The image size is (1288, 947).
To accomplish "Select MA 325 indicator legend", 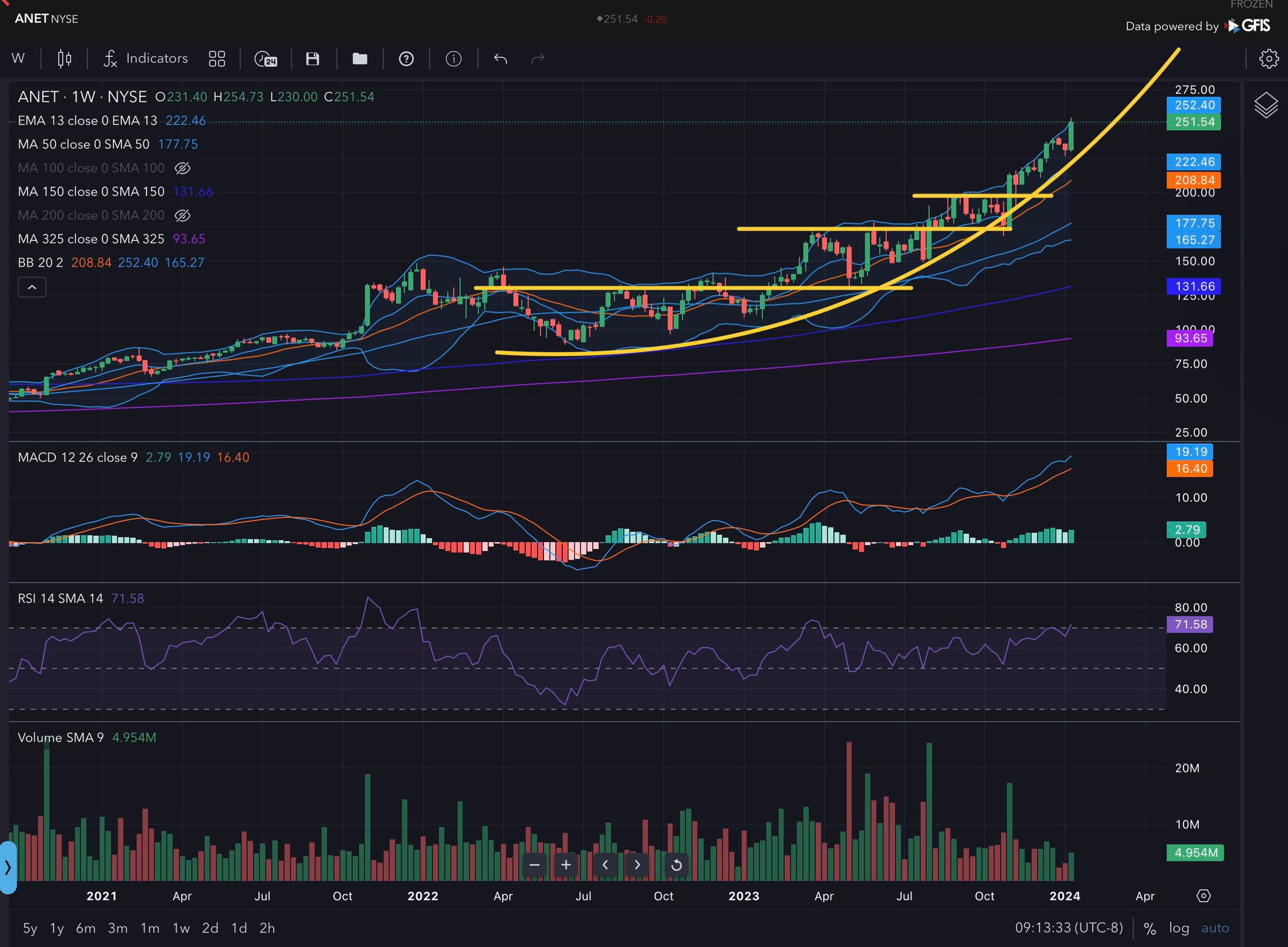I will pyautogui.click(x=111, y=239).
